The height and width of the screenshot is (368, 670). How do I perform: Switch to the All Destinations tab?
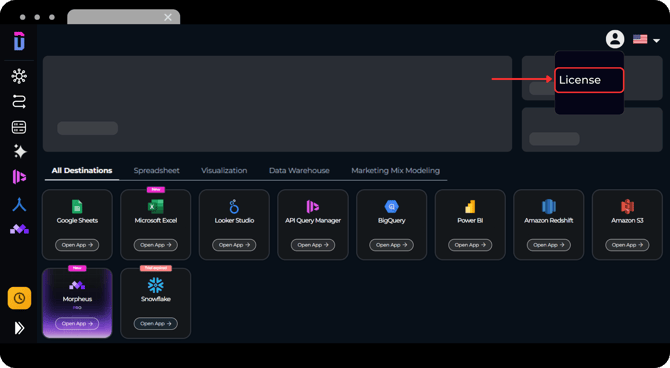(82, 171)
